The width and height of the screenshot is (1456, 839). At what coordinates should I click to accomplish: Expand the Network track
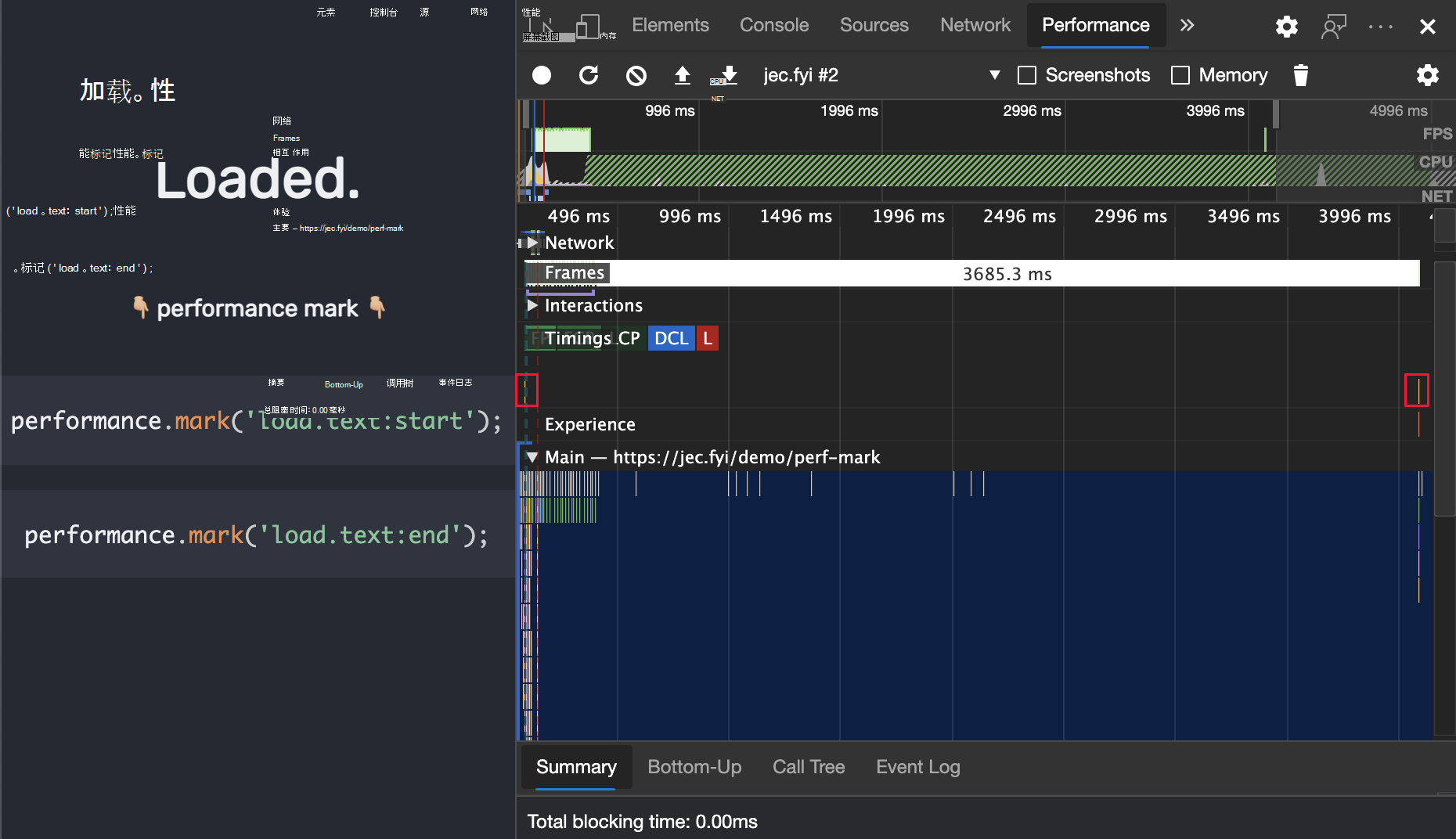(x=533, y=243)
